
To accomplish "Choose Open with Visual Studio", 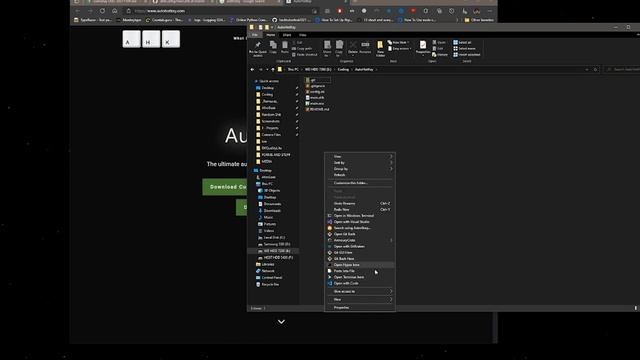I will pos(360,222).
